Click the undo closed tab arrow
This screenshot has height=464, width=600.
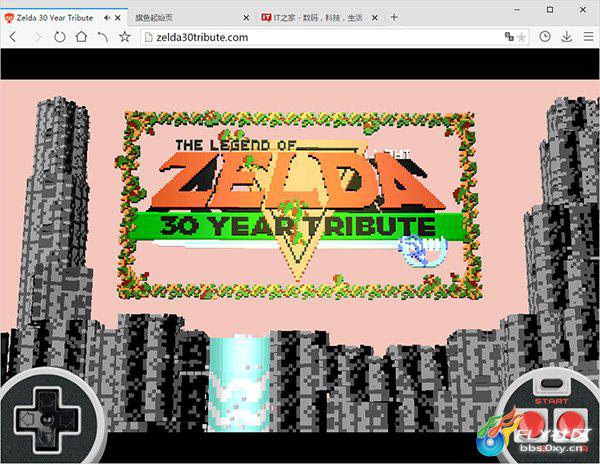coord(103,37)
